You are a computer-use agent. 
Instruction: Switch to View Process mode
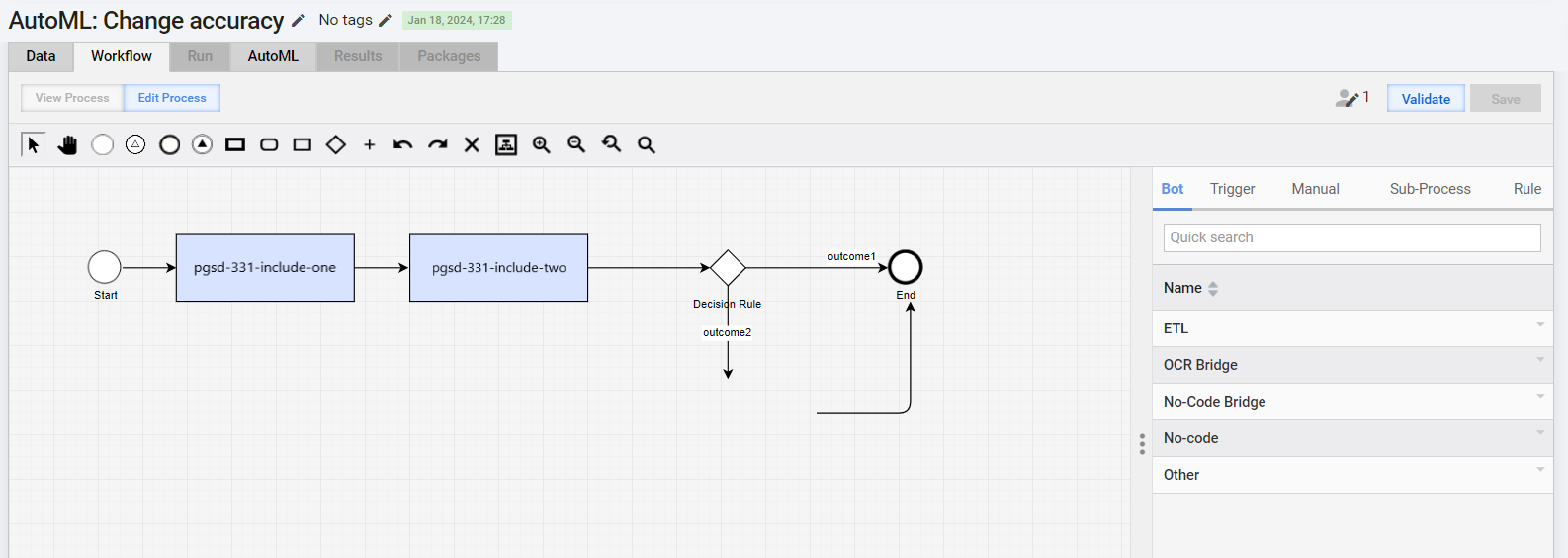(72, 98)
